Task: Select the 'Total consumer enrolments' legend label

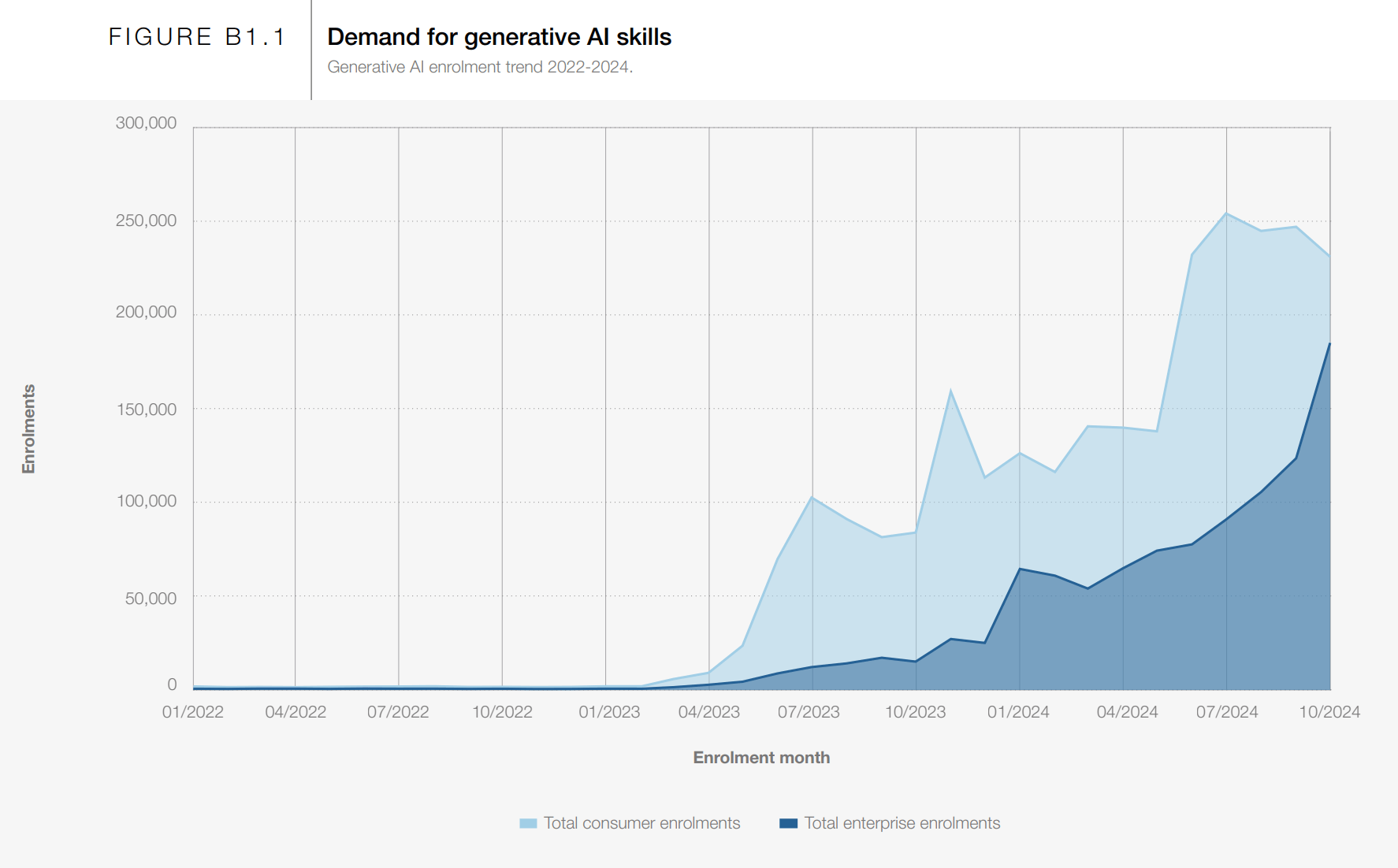Action: pos(641,823)
